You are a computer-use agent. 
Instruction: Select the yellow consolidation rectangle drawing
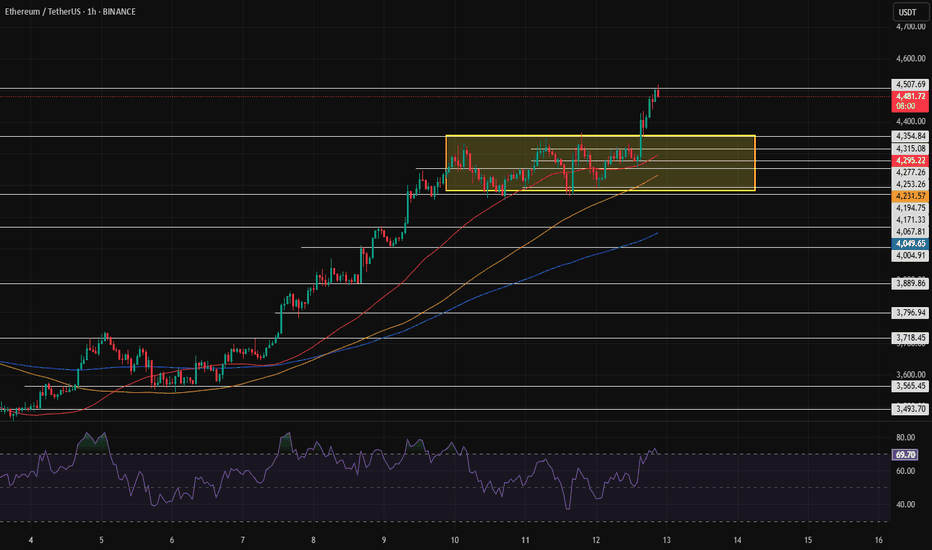click(x=600, y=163)
